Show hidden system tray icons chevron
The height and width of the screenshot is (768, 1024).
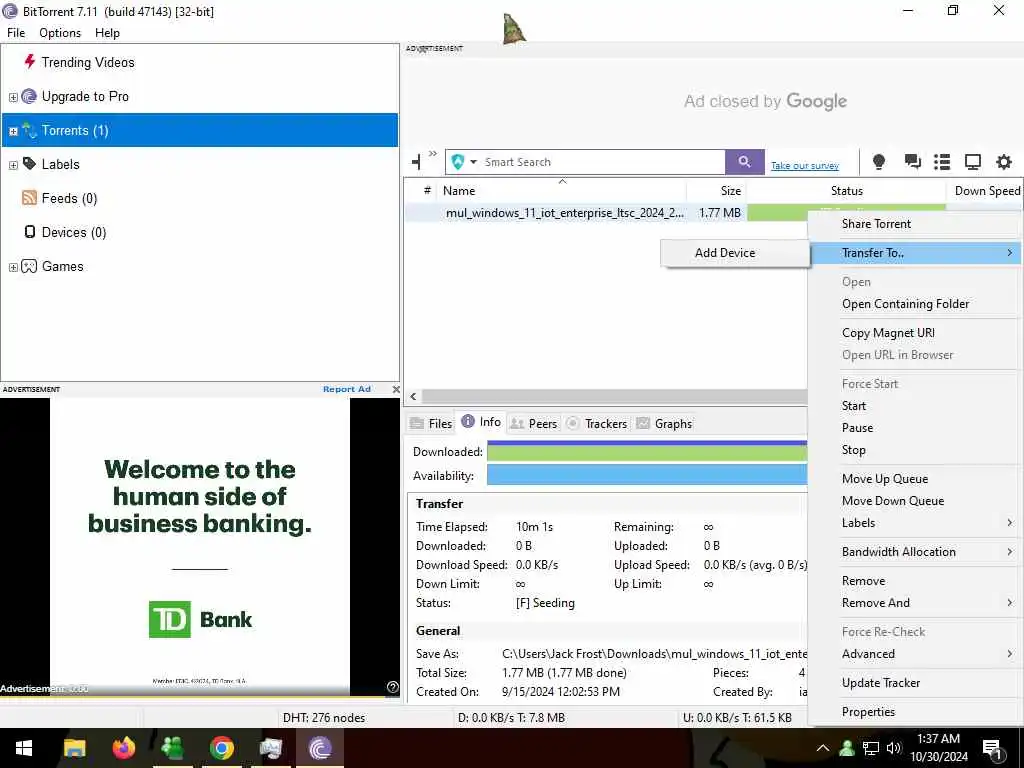pyautogui.click(x=823, y=748)
